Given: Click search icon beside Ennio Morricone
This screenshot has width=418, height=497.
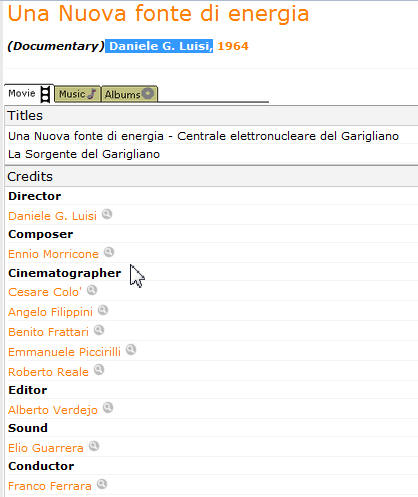Looking at the screenshot, I should coord(109,252).
